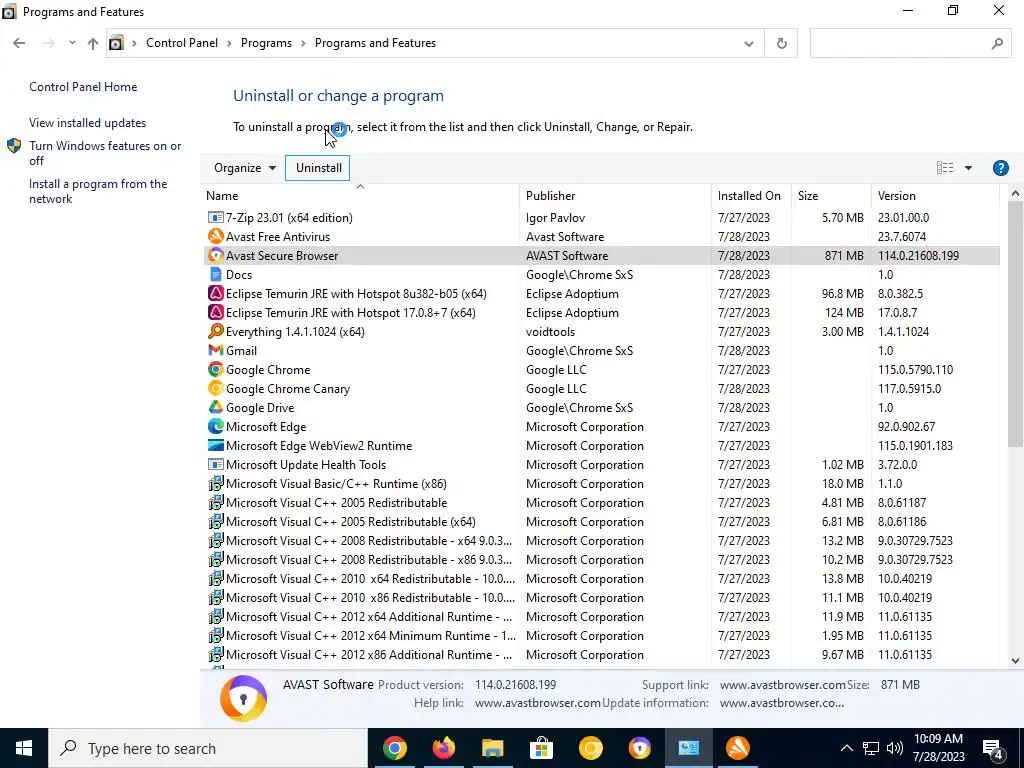1024x768 pixels.
Task: Click the search magnifier icon
Action: (997, 43)
